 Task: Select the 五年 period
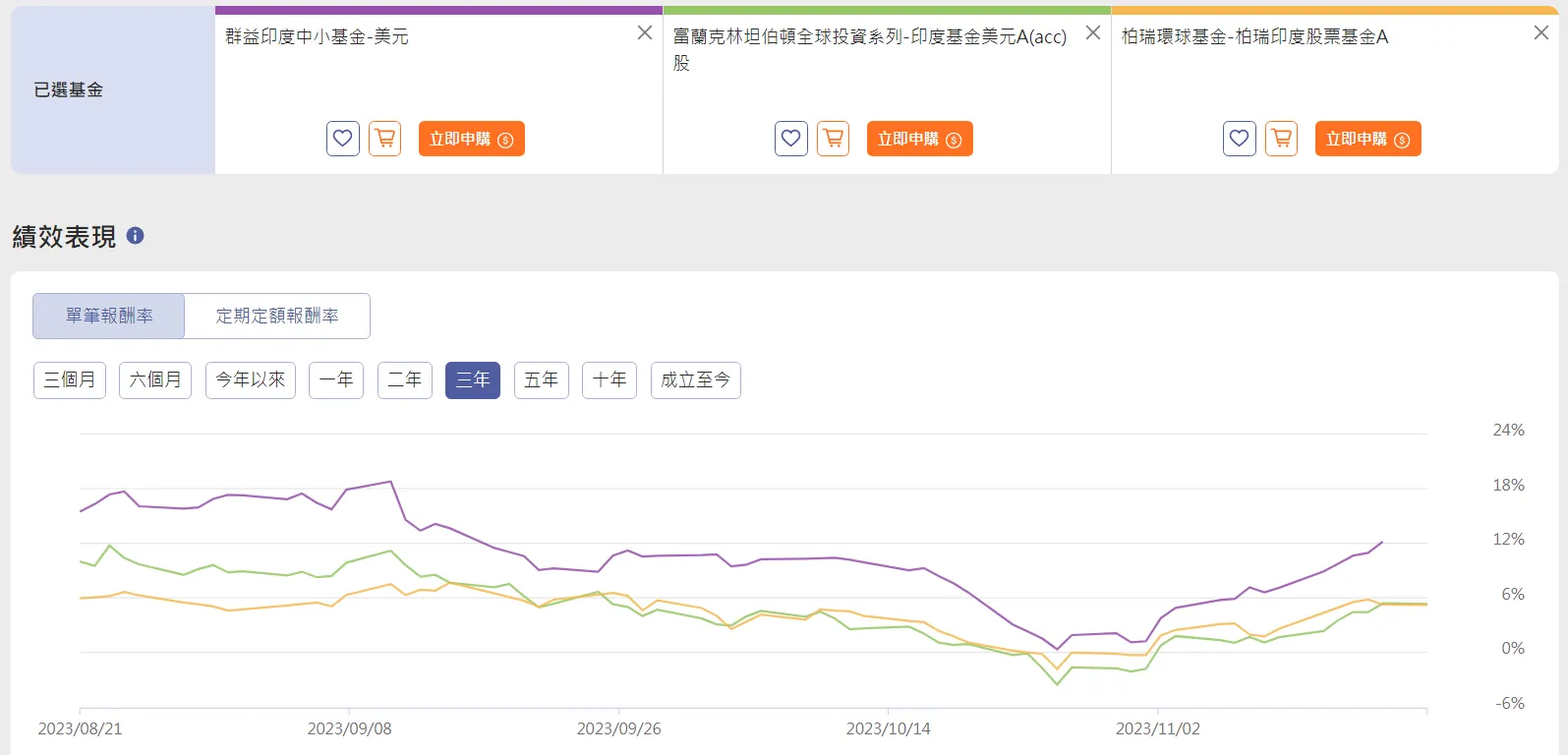click(542, 380)
